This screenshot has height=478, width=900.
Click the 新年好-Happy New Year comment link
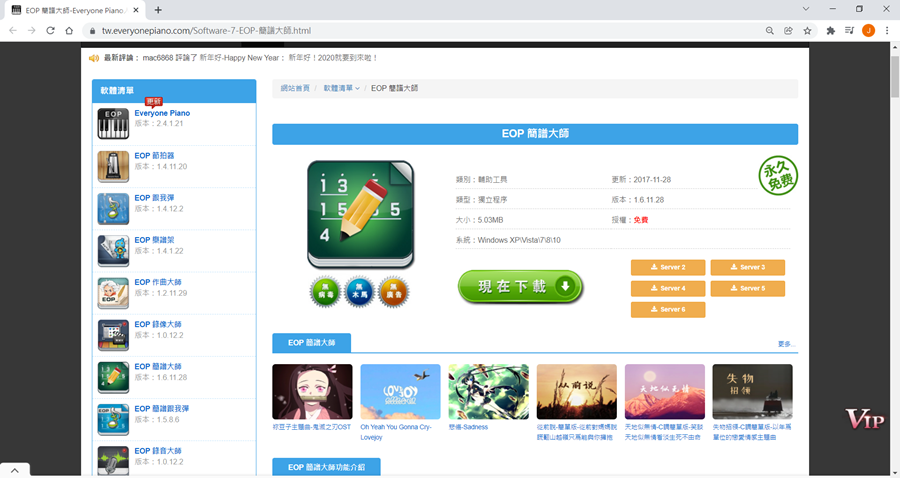240,58
